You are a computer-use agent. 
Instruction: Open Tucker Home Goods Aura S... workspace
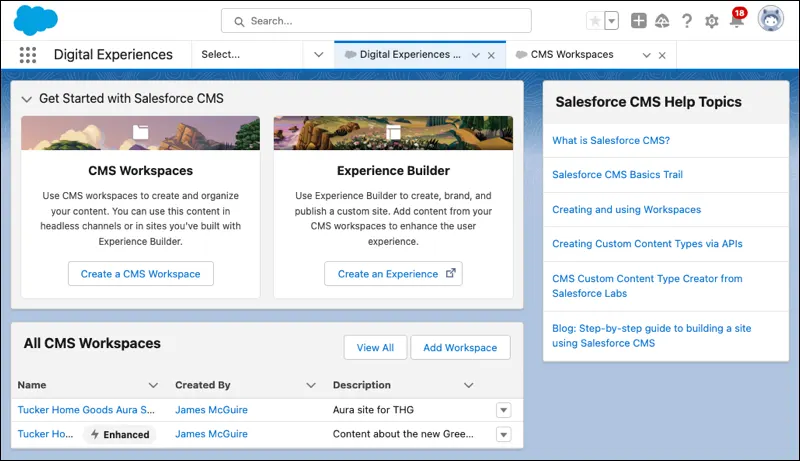pyautogui.click(x=86, y=409)
